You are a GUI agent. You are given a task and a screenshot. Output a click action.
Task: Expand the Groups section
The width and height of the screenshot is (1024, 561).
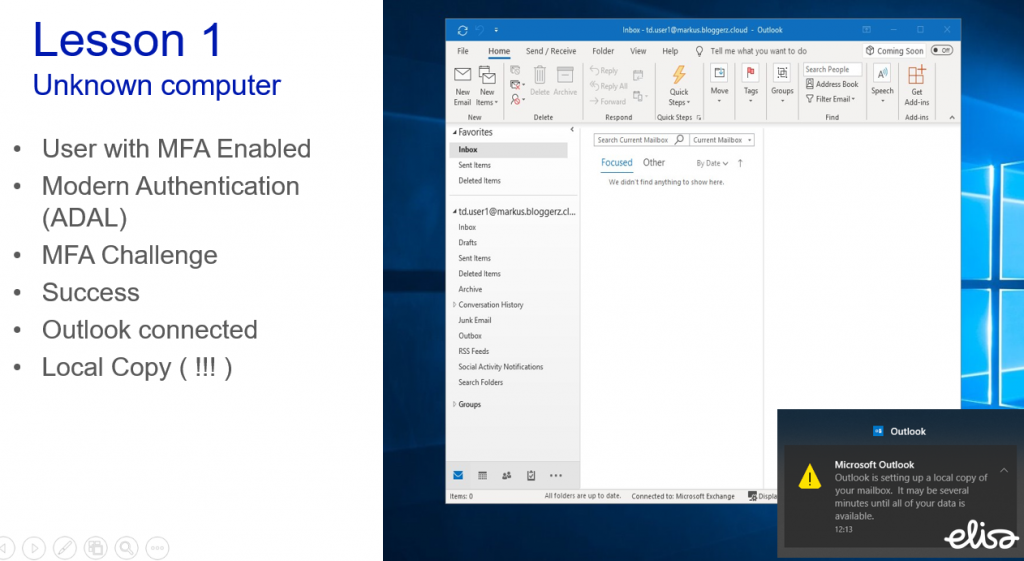coord(455,404)
